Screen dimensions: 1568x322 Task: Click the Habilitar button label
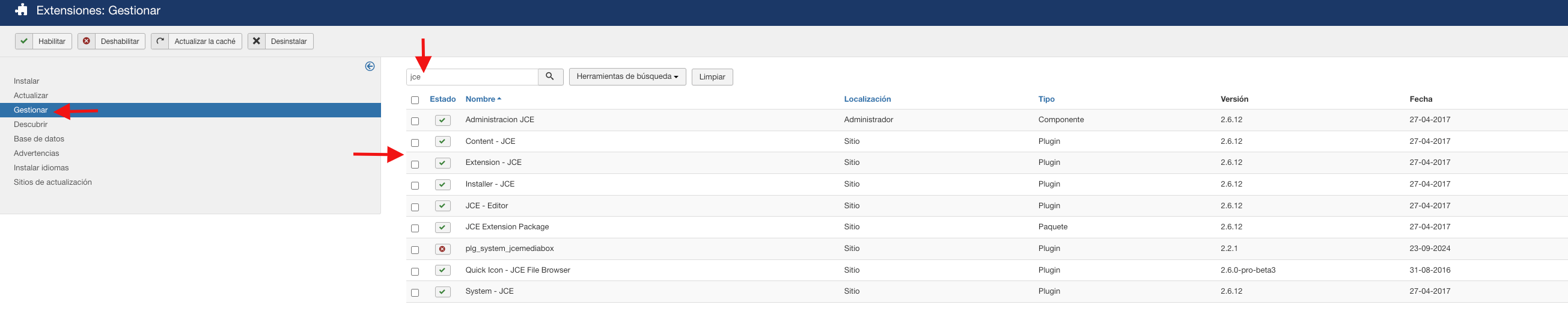click(52, 42)
